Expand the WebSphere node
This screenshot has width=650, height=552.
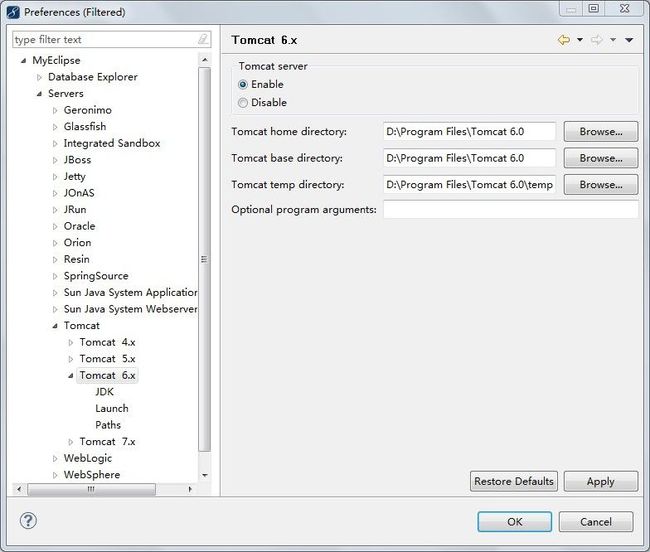pyautogui.click(x=55, y=475)
